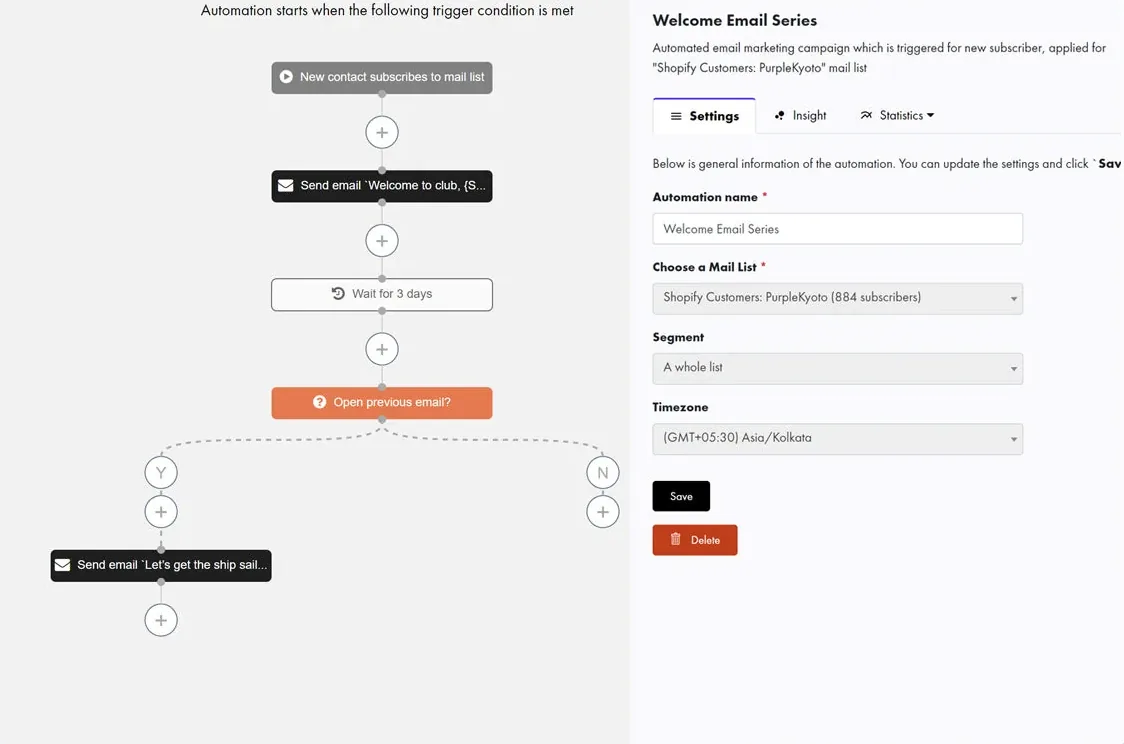Click the 'Automation starts when' heading text
Screen dimensions: 1124x744
387,10
